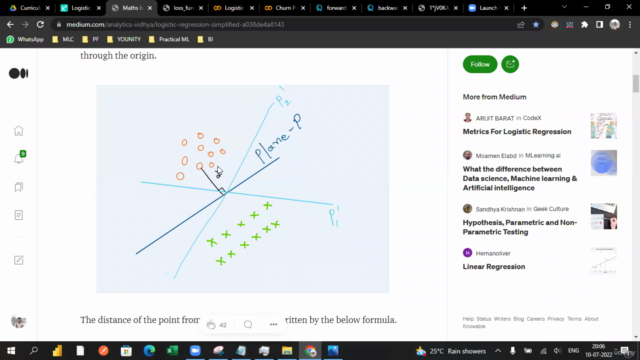Open the Careers footer link

pos(536,319)
